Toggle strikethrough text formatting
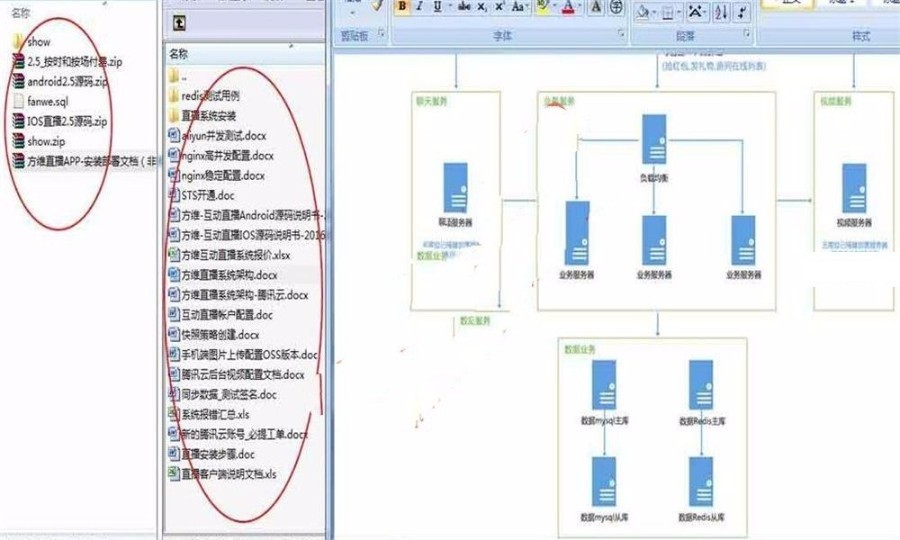 (x=464, y=6)
